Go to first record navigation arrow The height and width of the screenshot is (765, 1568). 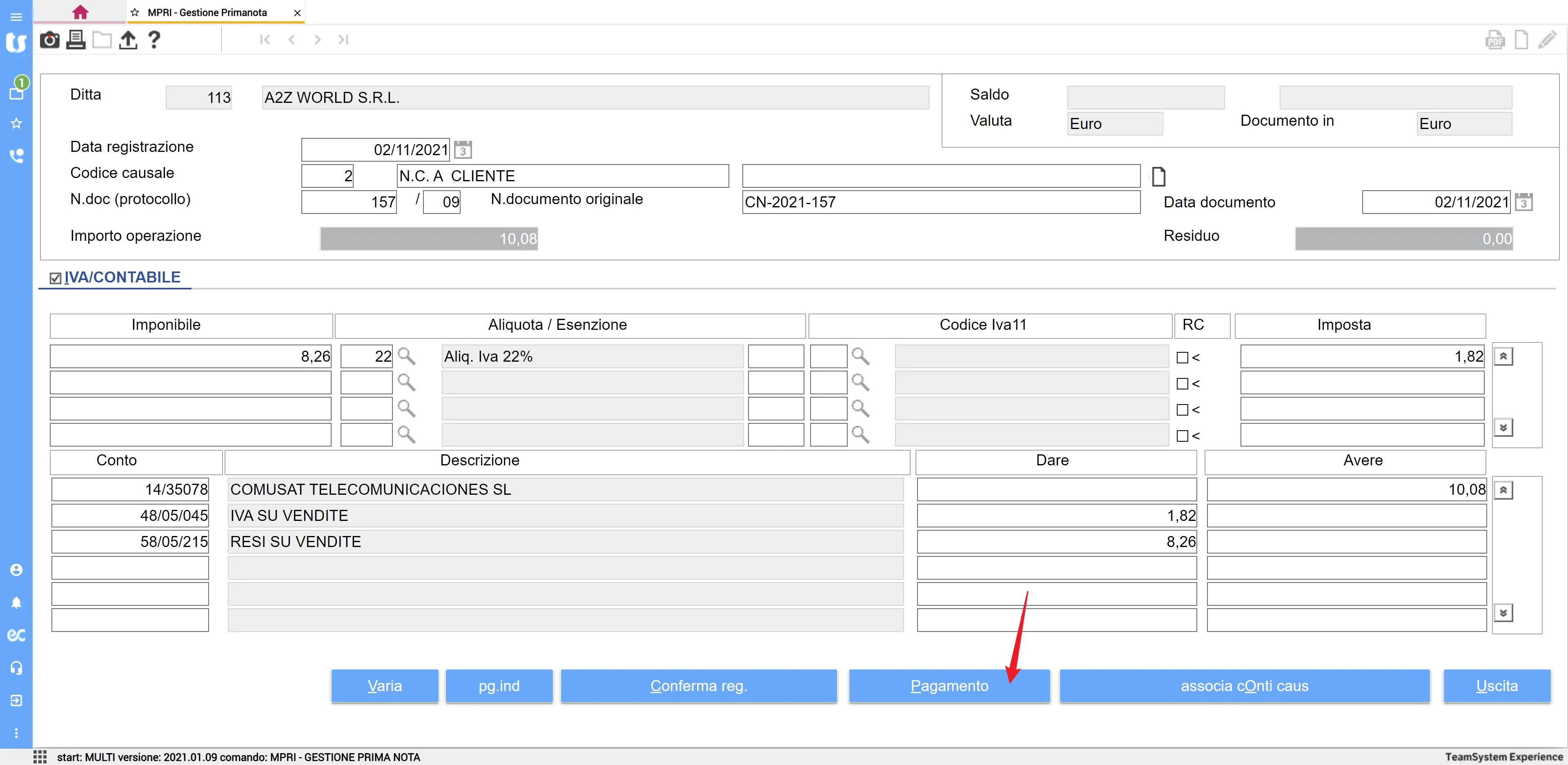pyautogui.click(x=265, y=40)
